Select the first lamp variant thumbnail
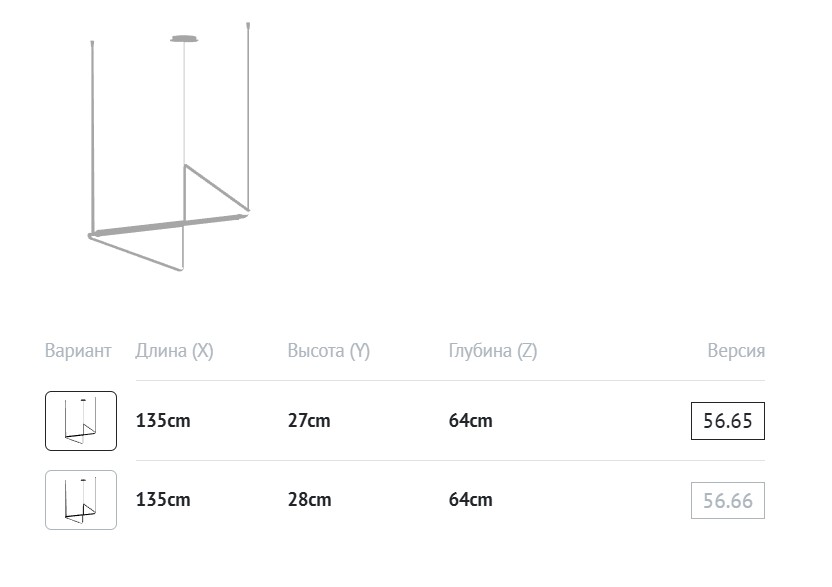The height and width of the screenshot is (587, 832). coord(81,421)
